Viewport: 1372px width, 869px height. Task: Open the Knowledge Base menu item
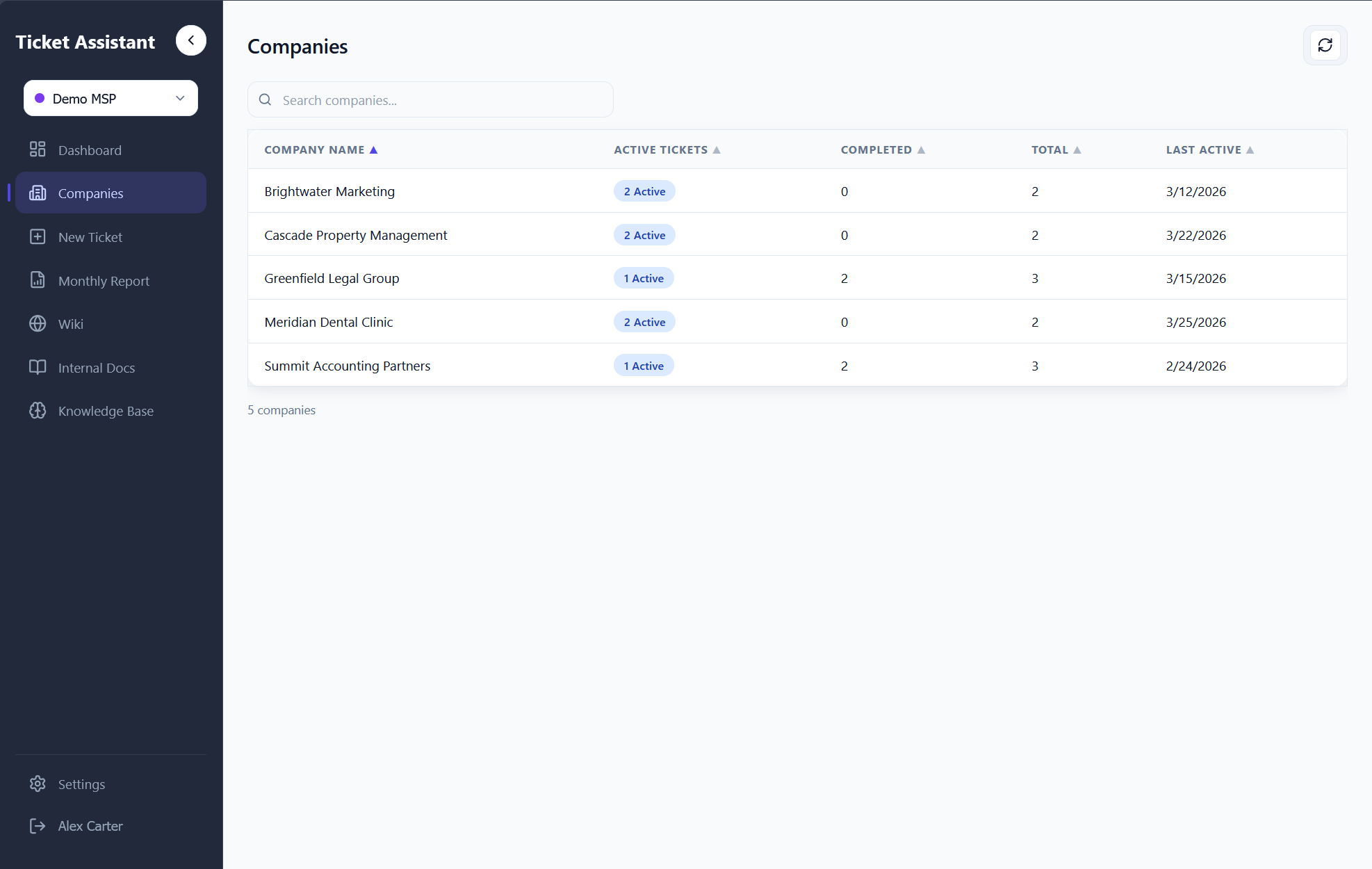[106, 411]
